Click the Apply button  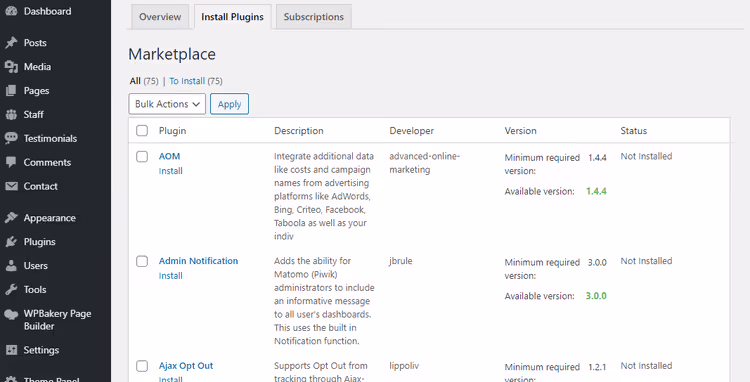(x=230, y=104)
